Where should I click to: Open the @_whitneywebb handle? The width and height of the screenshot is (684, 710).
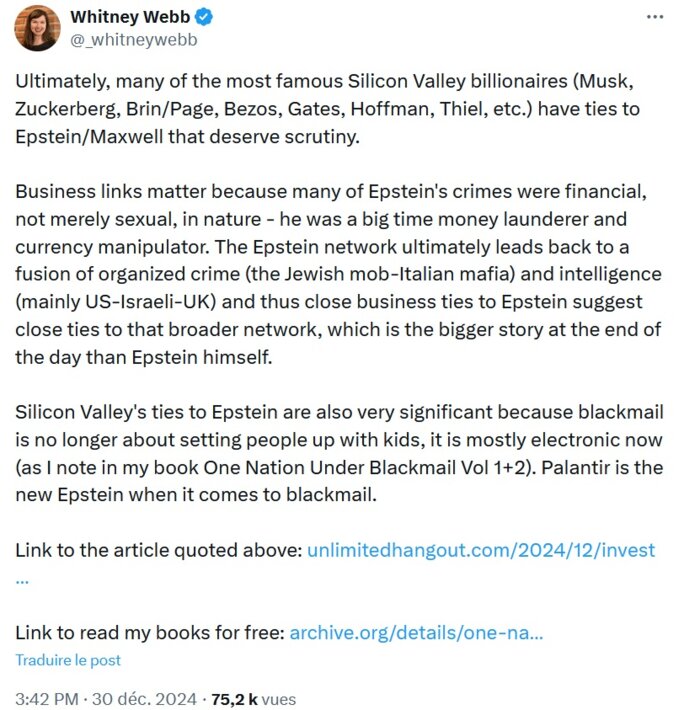tap(134, 40)
